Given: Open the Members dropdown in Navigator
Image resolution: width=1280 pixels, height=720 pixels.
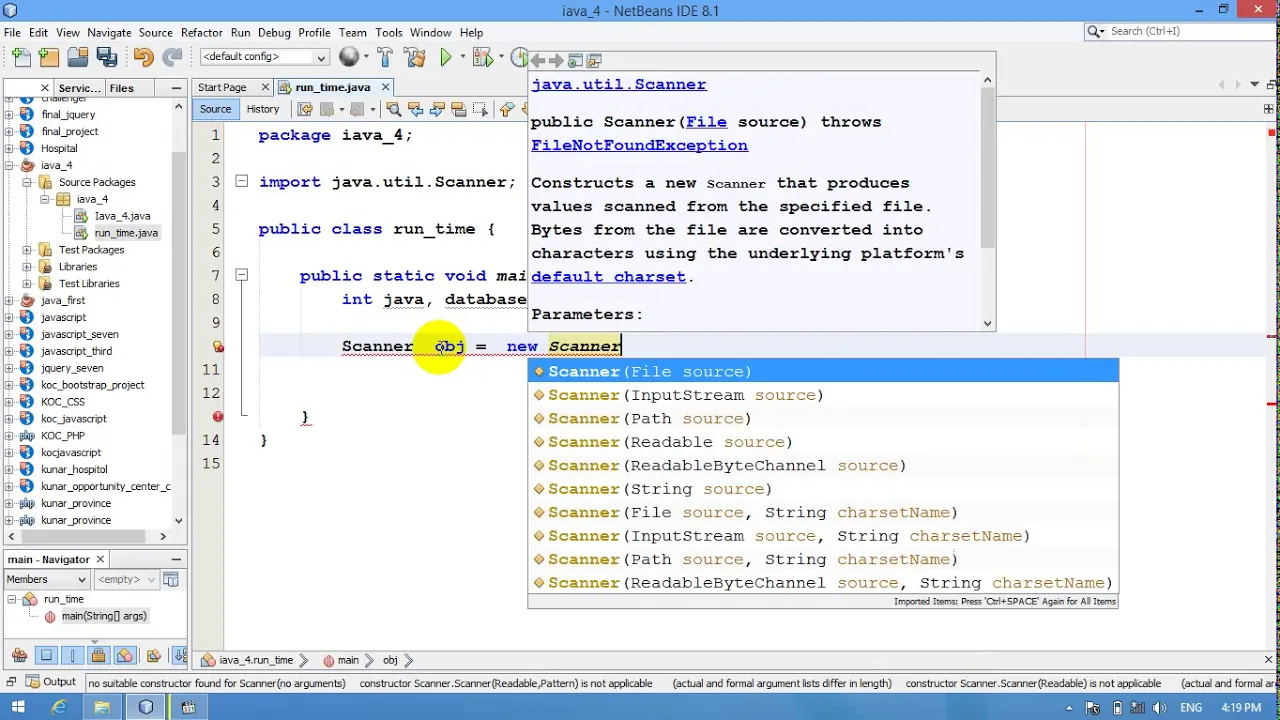Looking at the screenshot, I should coord(46,579).
